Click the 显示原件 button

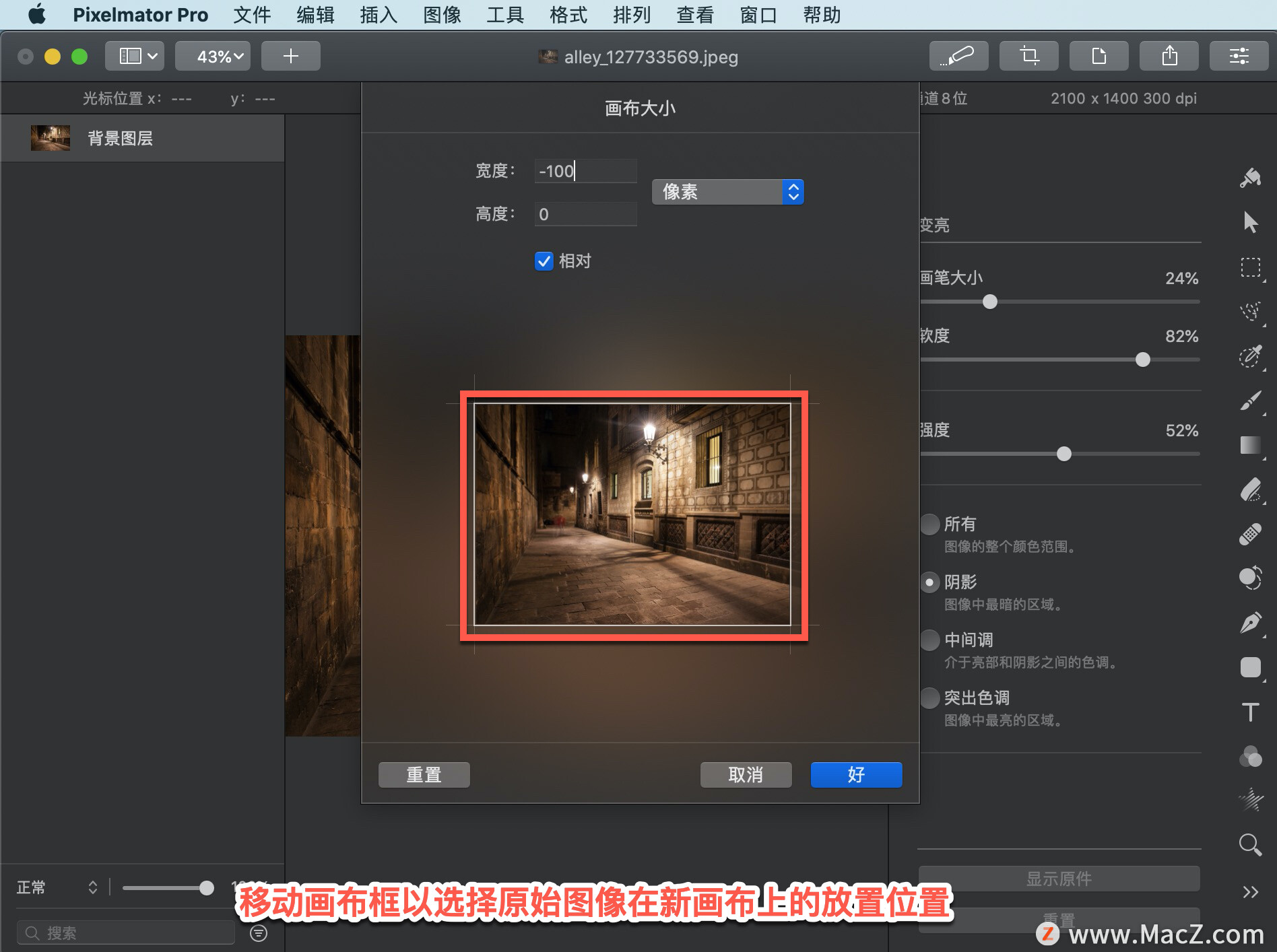1059,879
